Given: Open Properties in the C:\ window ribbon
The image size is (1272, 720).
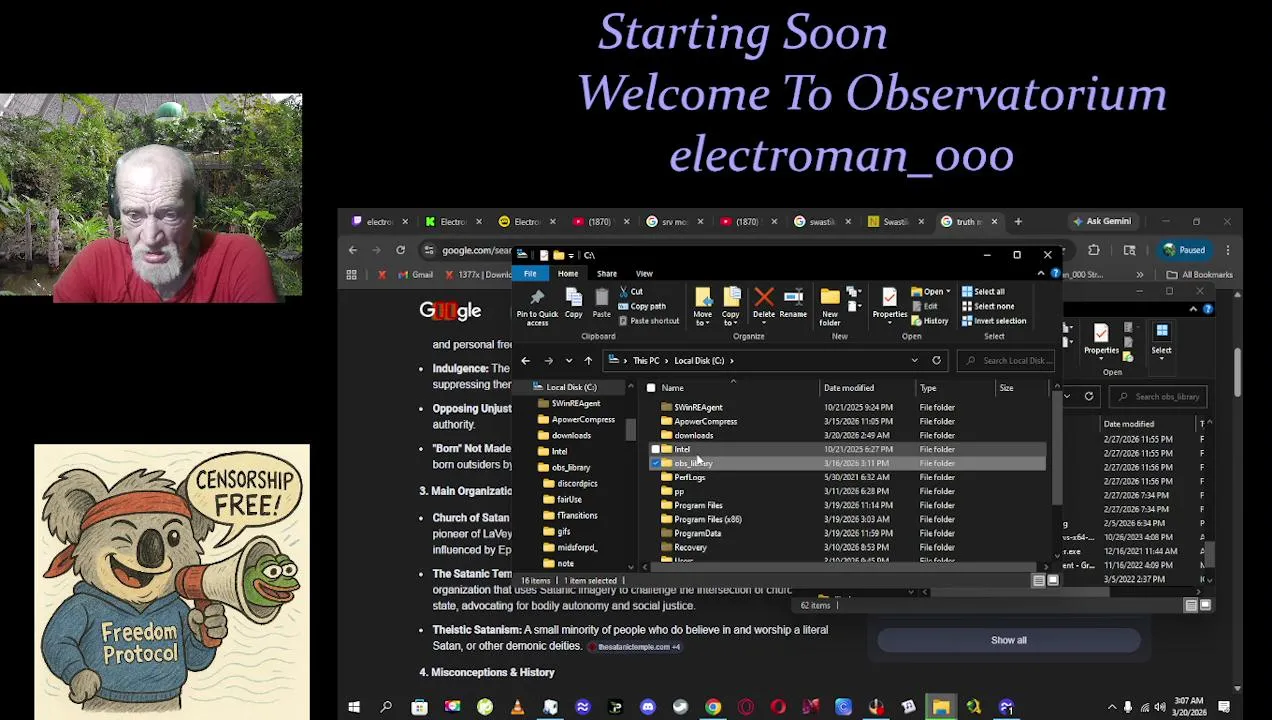Looking at the screenshot, I should pyautogui.click(x=889, y=304).
